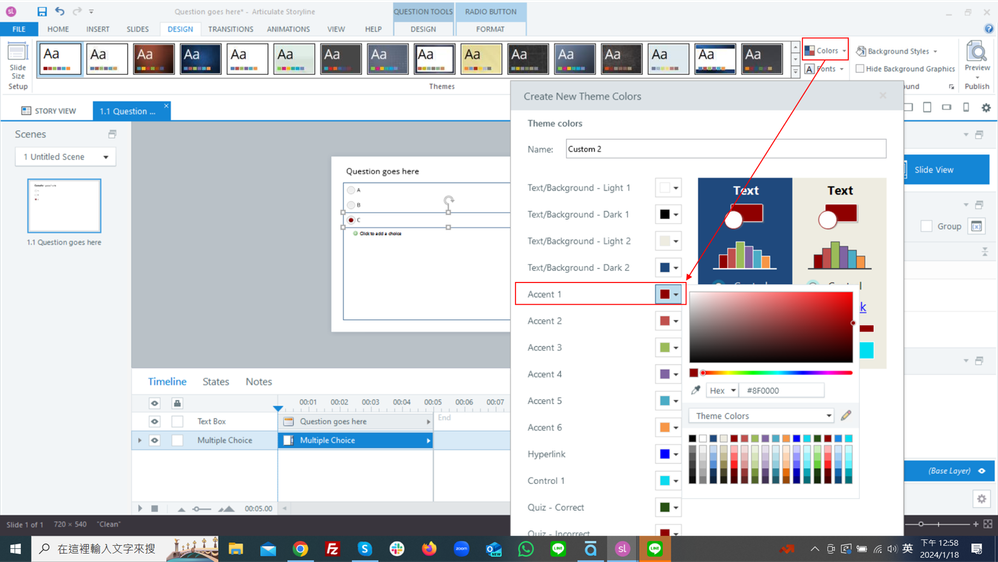Open the States tab in timeline panel

pos(215,382)
